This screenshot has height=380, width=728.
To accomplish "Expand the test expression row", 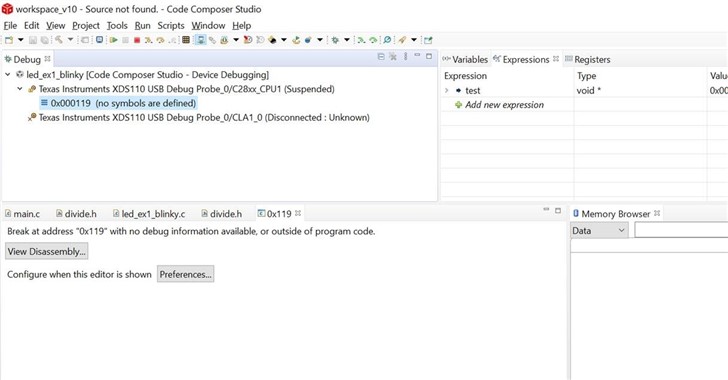I will (447, 91).
